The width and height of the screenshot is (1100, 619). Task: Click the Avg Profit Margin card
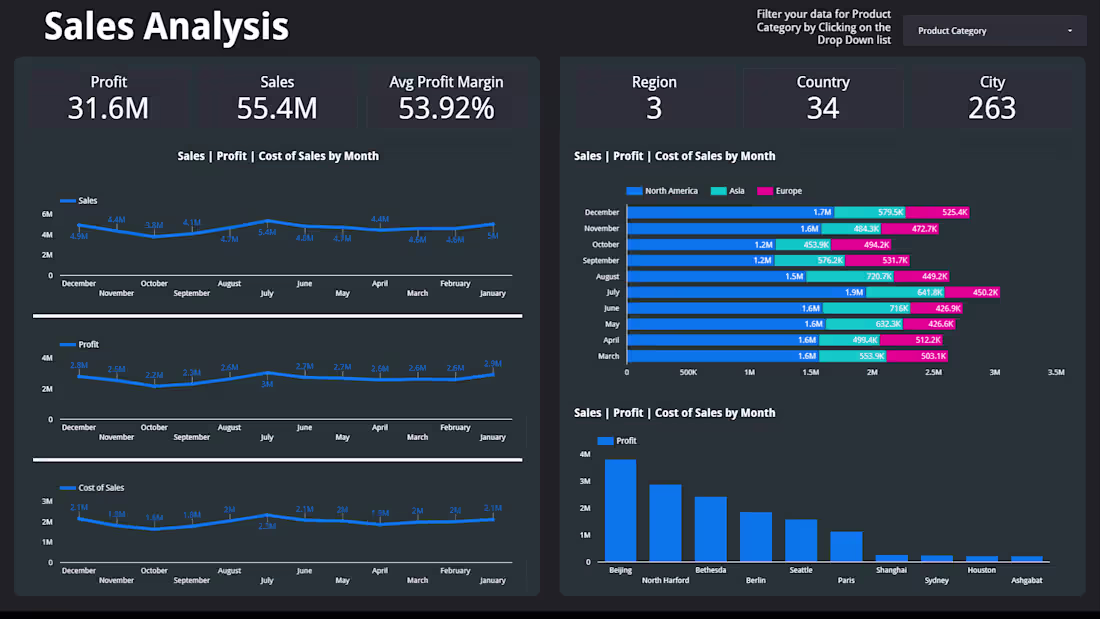(x=446, y=97)
